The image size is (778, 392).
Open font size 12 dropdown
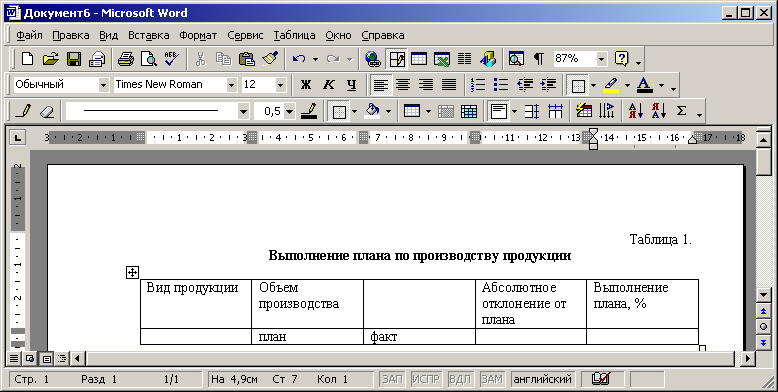click(x=280, y=85)
